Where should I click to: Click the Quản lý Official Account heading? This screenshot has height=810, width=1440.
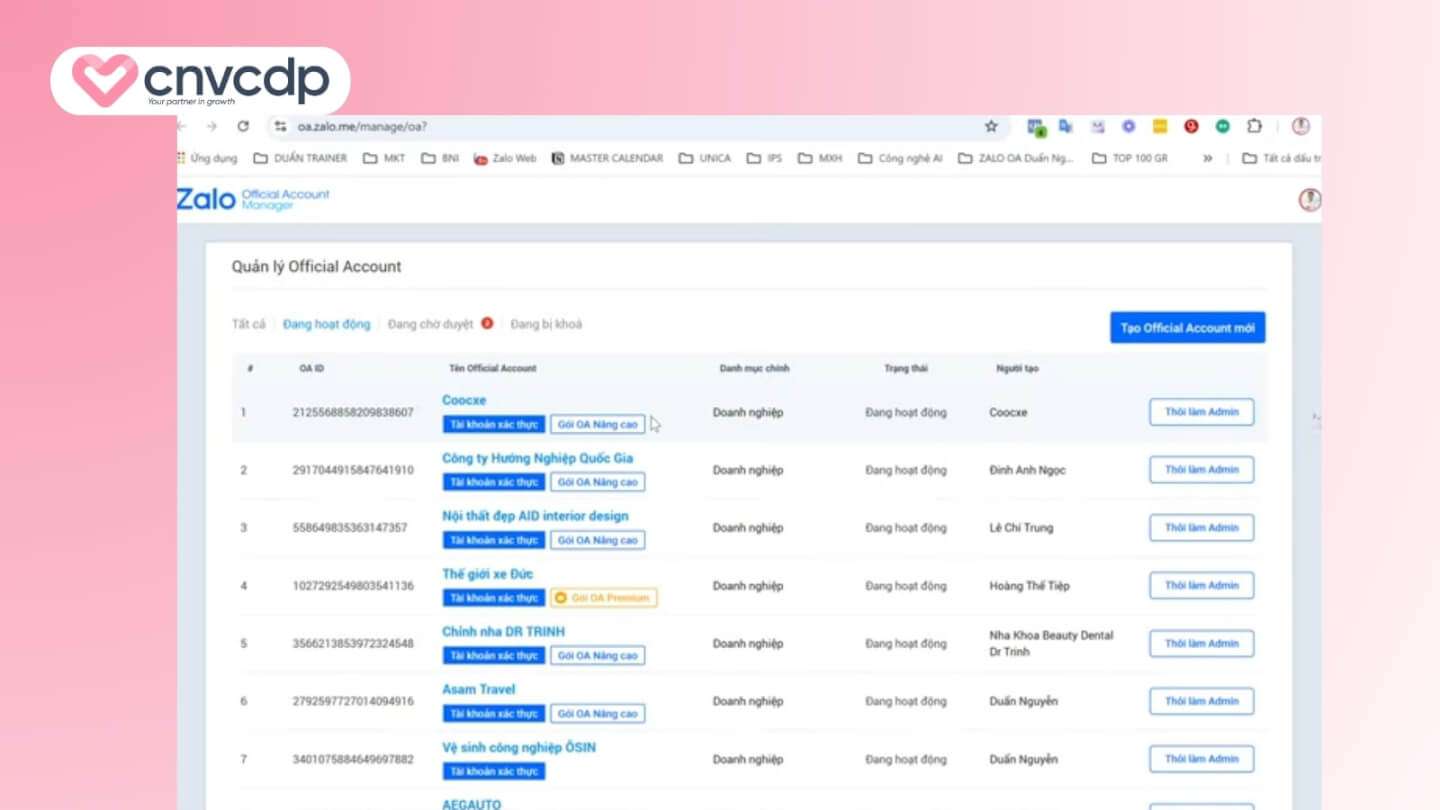tap(317, 267)
